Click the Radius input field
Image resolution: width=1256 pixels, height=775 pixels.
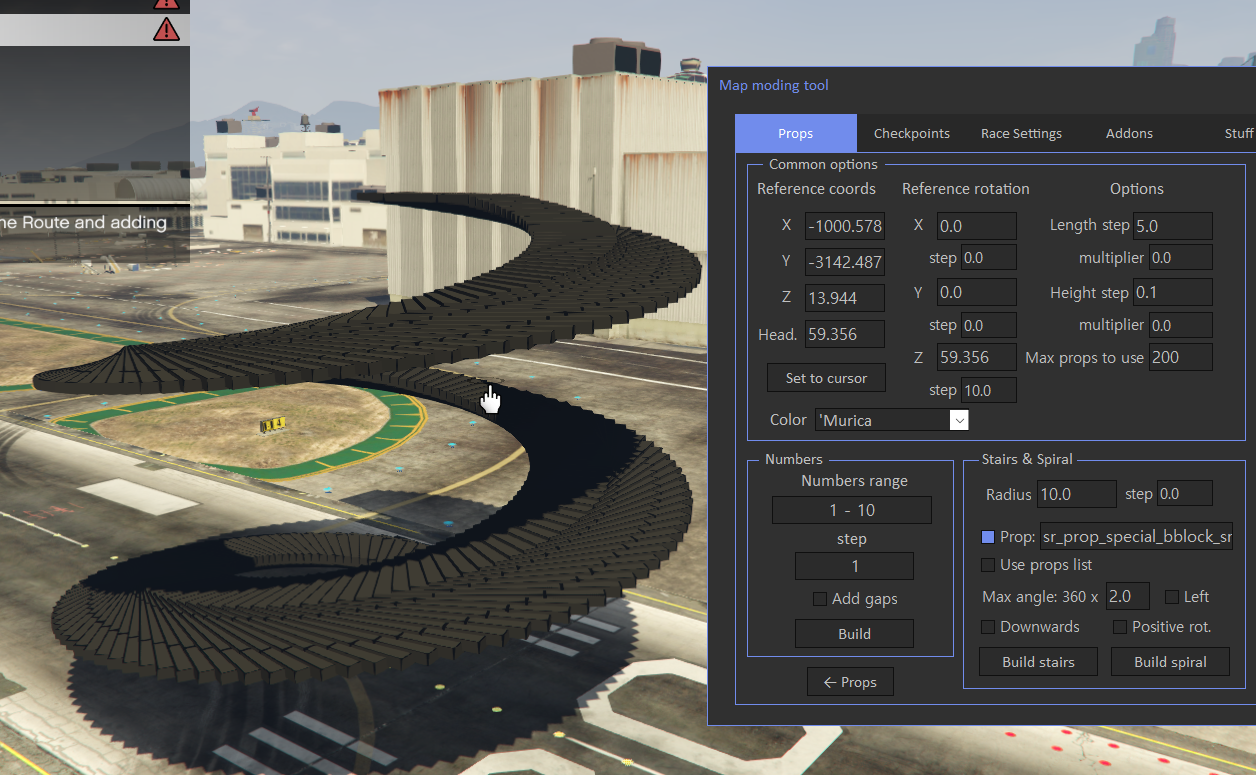point(1077,494)
